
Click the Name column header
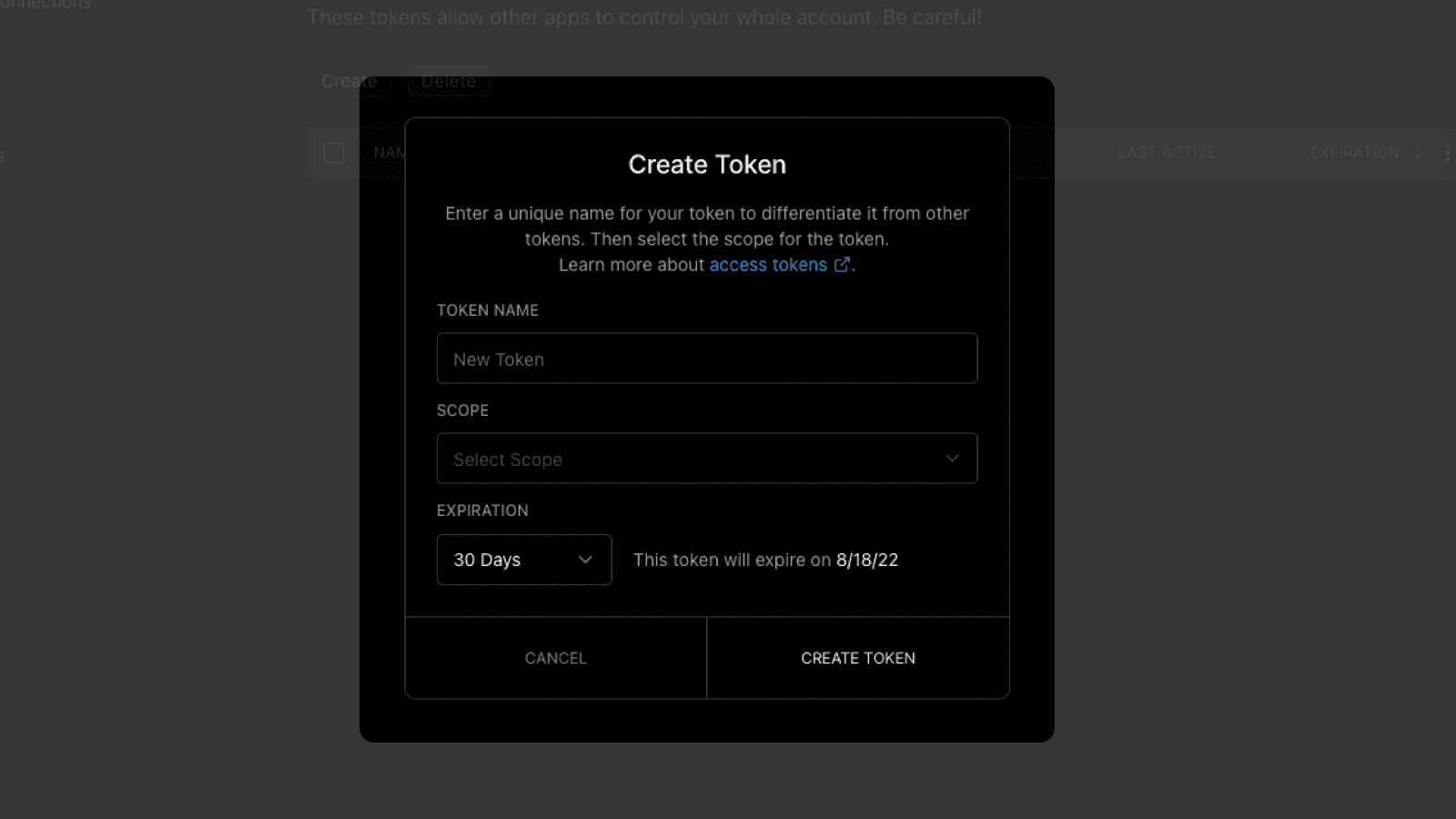click(389, 153)
